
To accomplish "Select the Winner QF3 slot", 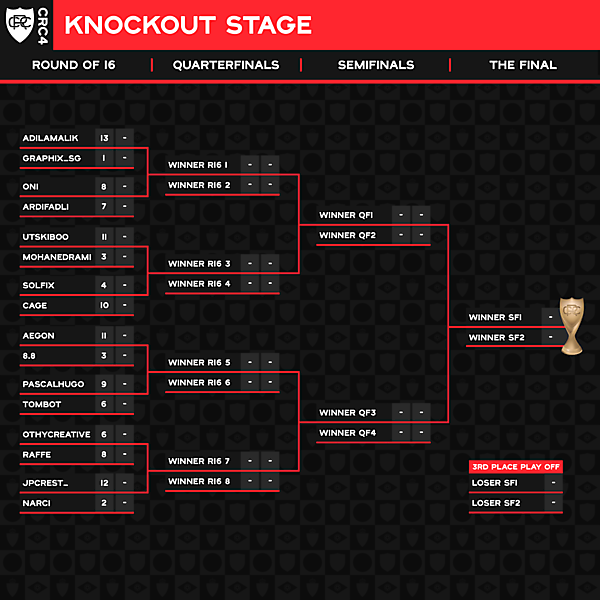I will (347, 413).
